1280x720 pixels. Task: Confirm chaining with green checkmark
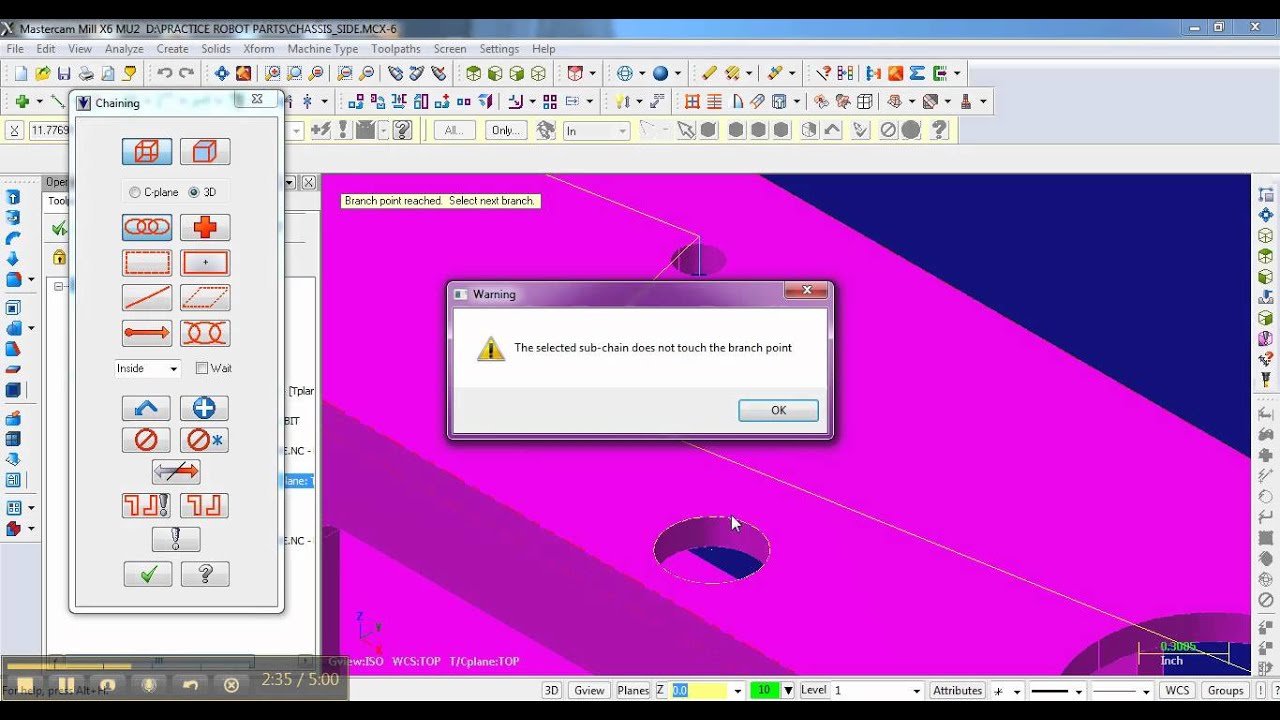pyautogui.click(x=148, y=574)
